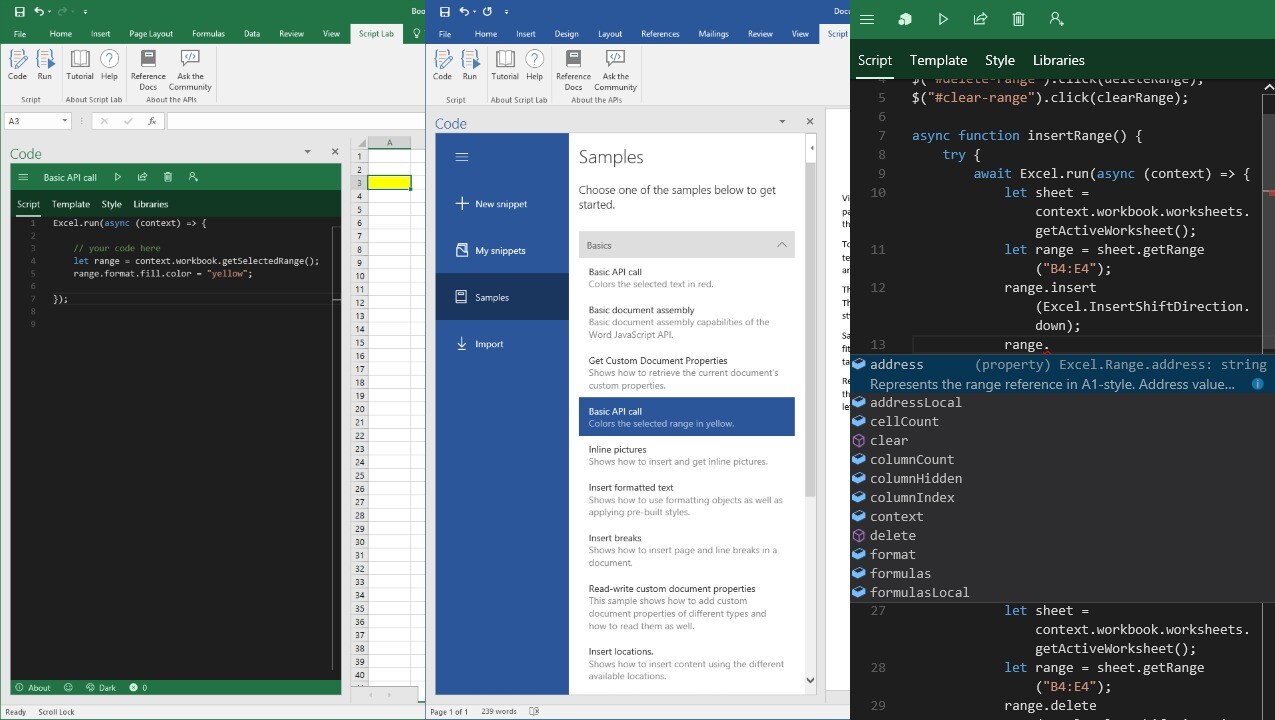Click the account icon in Excel Script Lab pane
Screen dimensions: 1275x720
tap(192, 177)
